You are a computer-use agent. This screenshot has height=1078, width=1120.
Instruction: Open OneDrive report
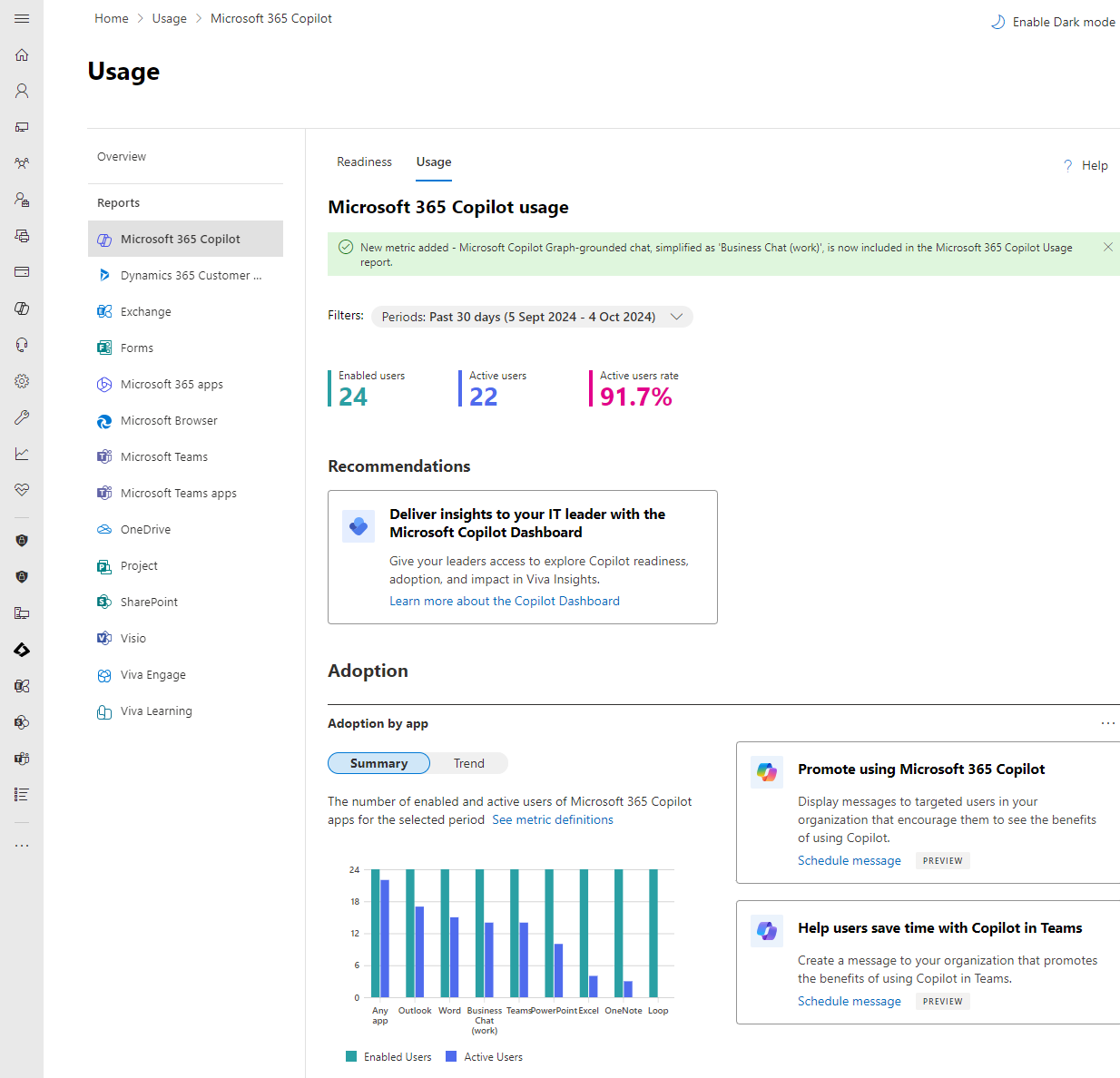click(185, 529)
